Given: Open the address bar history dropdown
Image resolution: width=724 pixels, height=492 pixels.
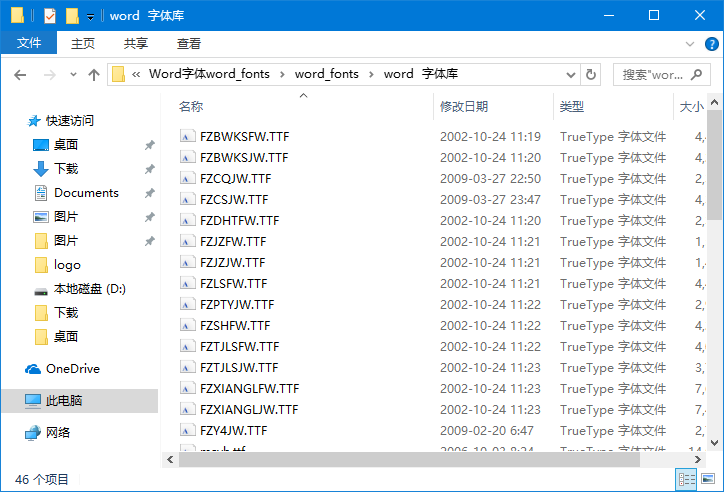Looking at the screenshot, I should [571, 75].
